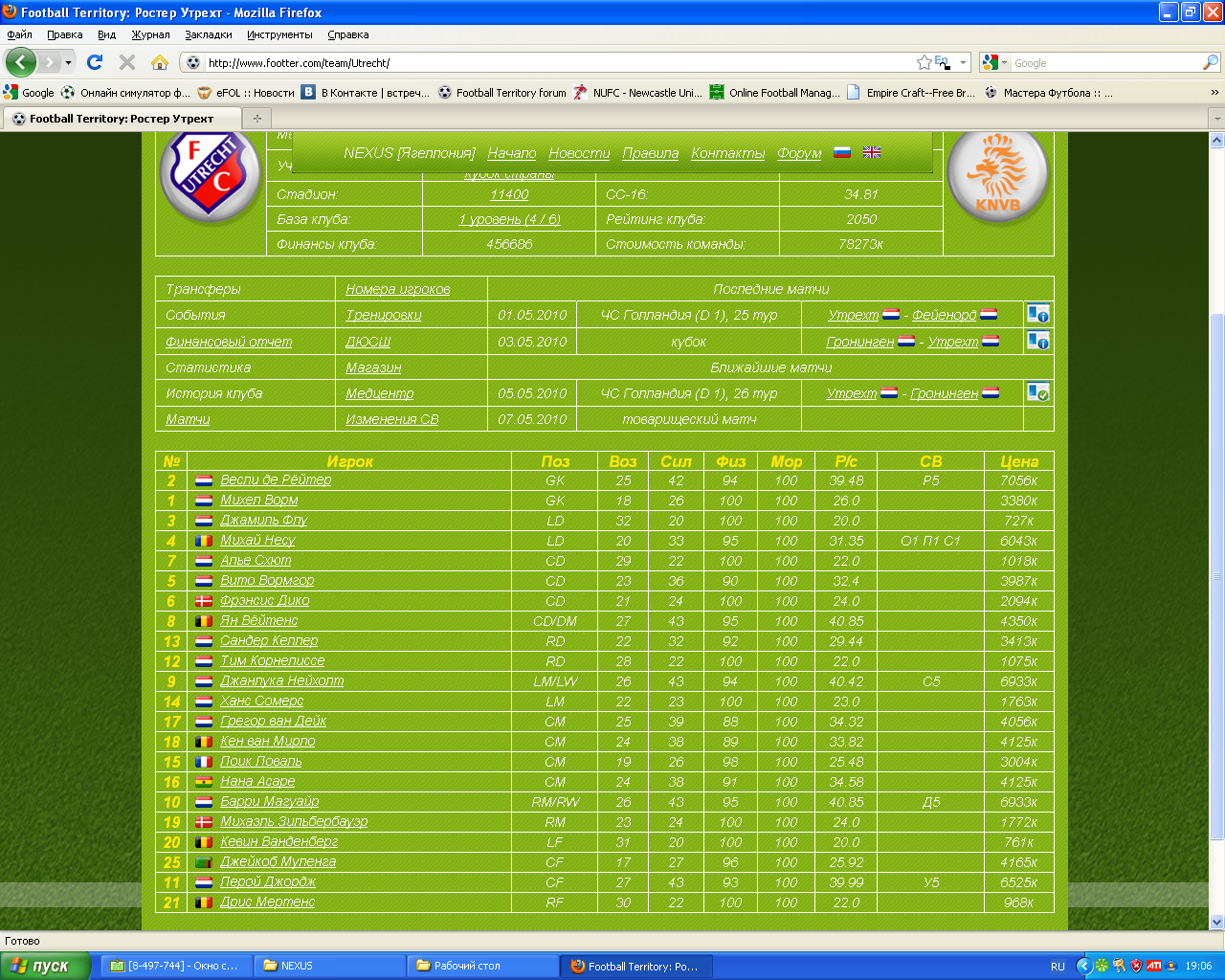The image size is (1225, 980).
Task: Open list all tabs dropdown
Action: pos(1216,119)
